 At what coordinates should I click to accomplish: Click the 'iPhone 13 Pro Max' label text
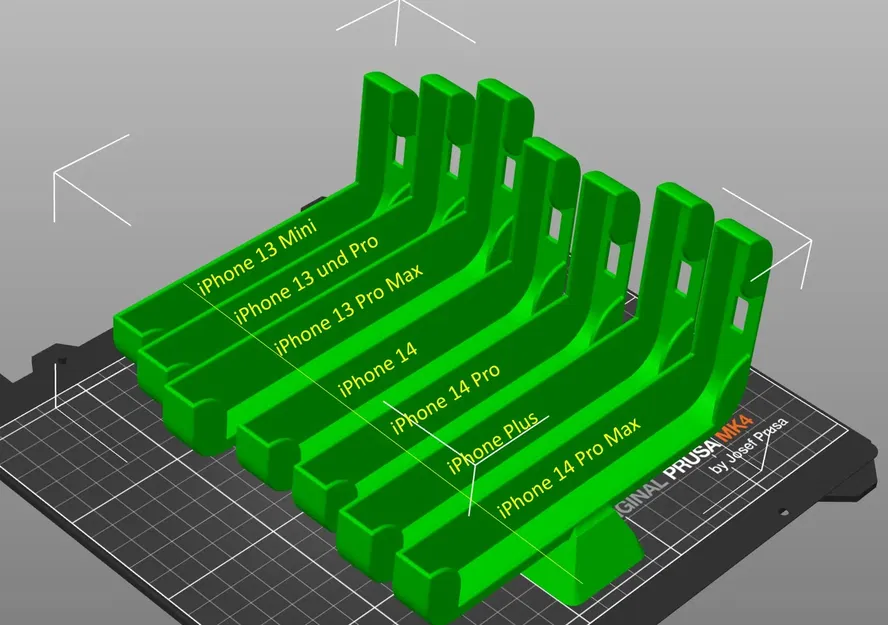348,309
